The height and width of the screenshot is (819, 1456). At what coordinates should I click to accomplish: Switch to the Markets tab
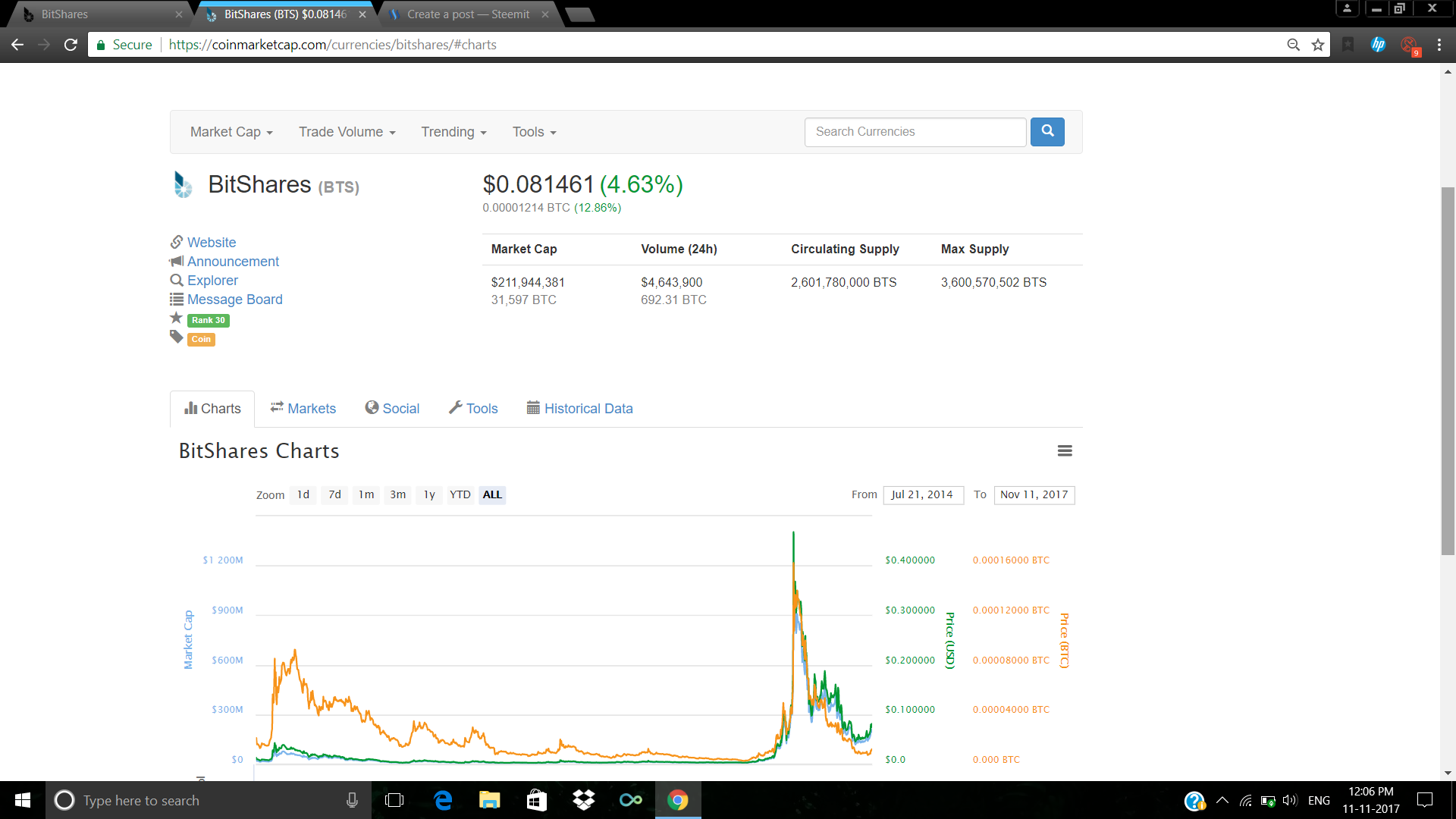point(303,408)
